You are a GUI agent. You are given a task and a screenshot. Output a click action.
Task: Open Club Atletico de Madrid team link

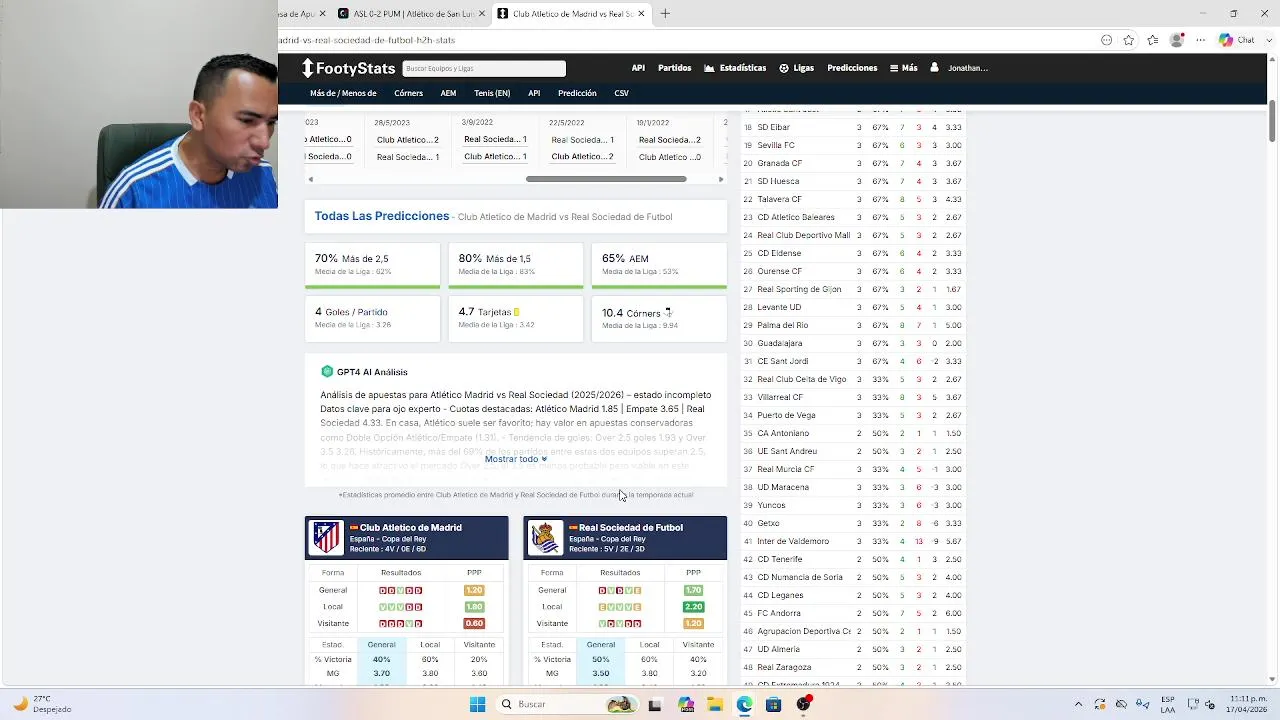410,527
